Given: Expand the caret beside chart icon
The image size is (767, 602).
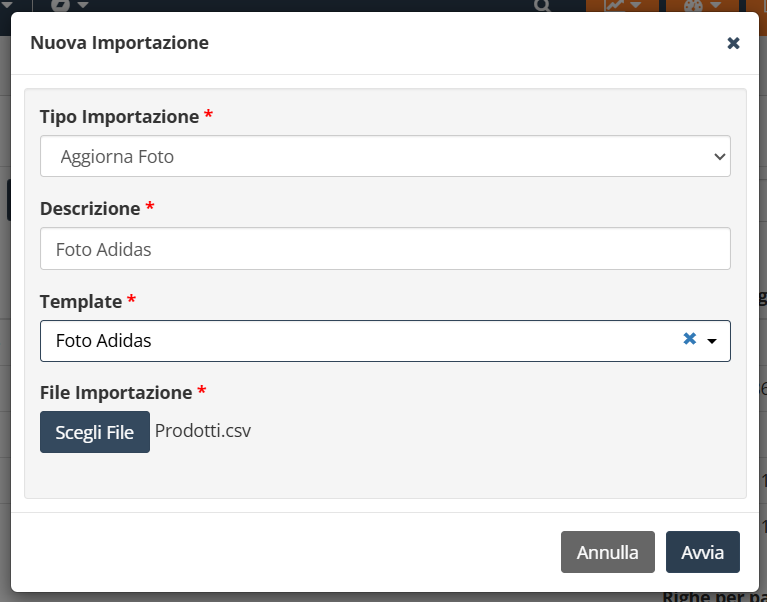Looking at the screenshot, I should pyautogui.click(x=635, y=5).
